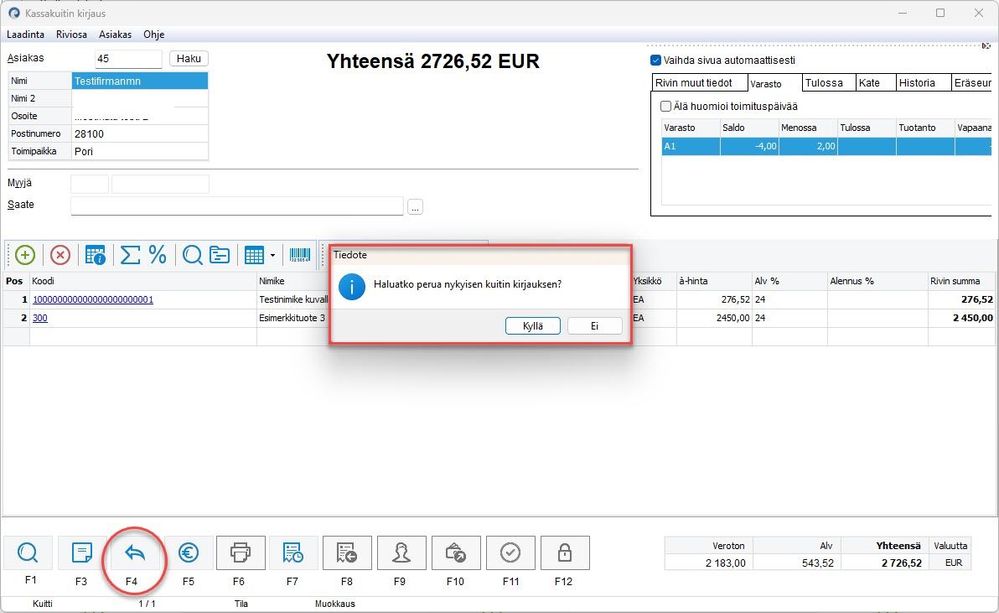The height and width of the screenshot is (613, 999).
Task: Click the F12 lock icon
Action: (564, 553)
